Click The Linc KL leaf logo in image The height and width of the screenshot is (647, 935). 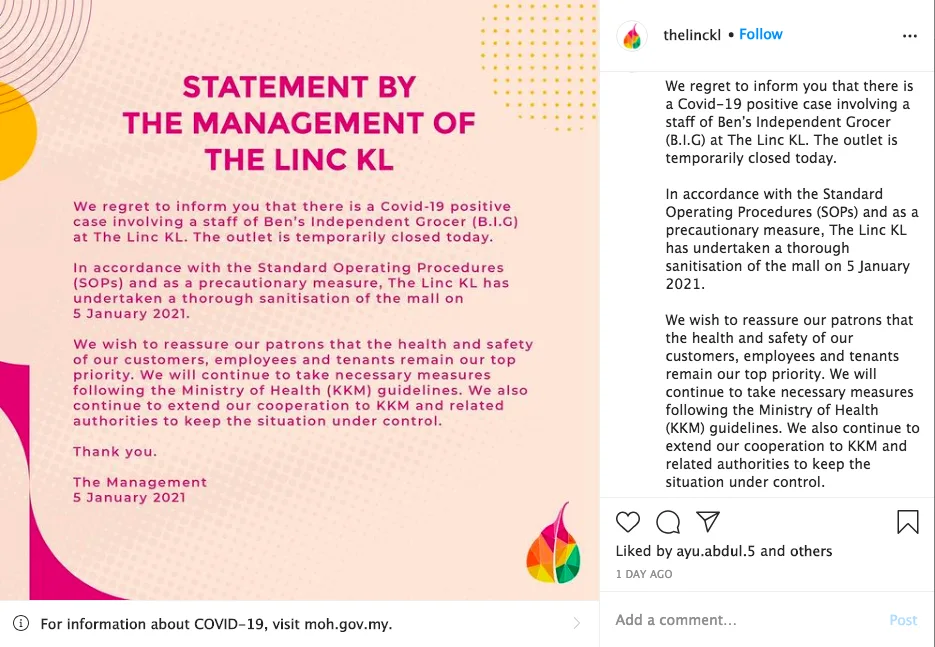[x=553, y=547]
